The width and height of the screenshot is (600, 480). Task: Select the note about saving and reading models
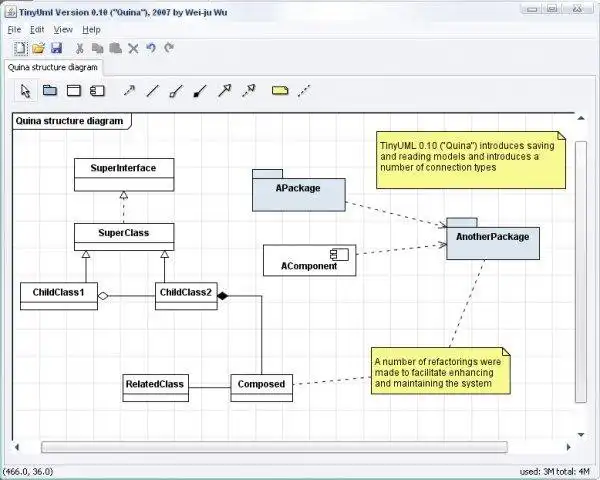point(471,160)
